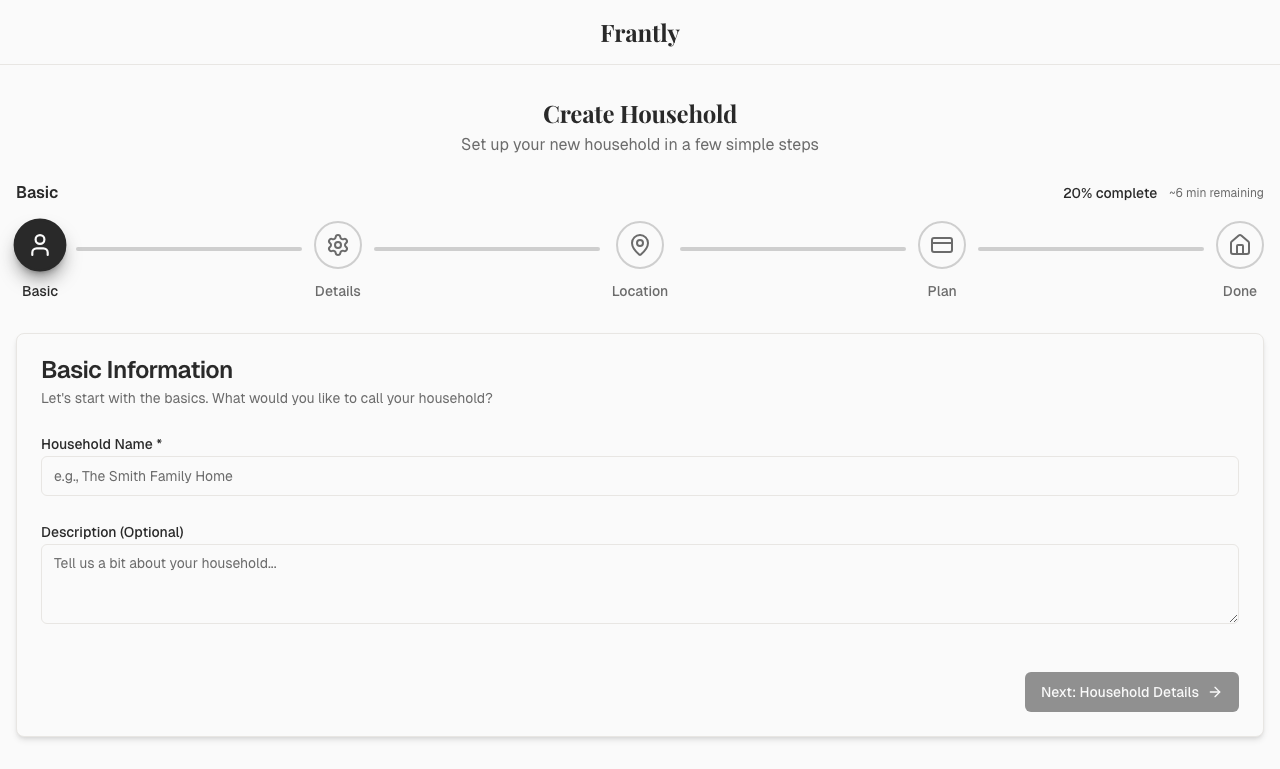Screen dimensions: 1280x769
Task: Select the Plan step credit card icon
Action: [x=942, y=245]
